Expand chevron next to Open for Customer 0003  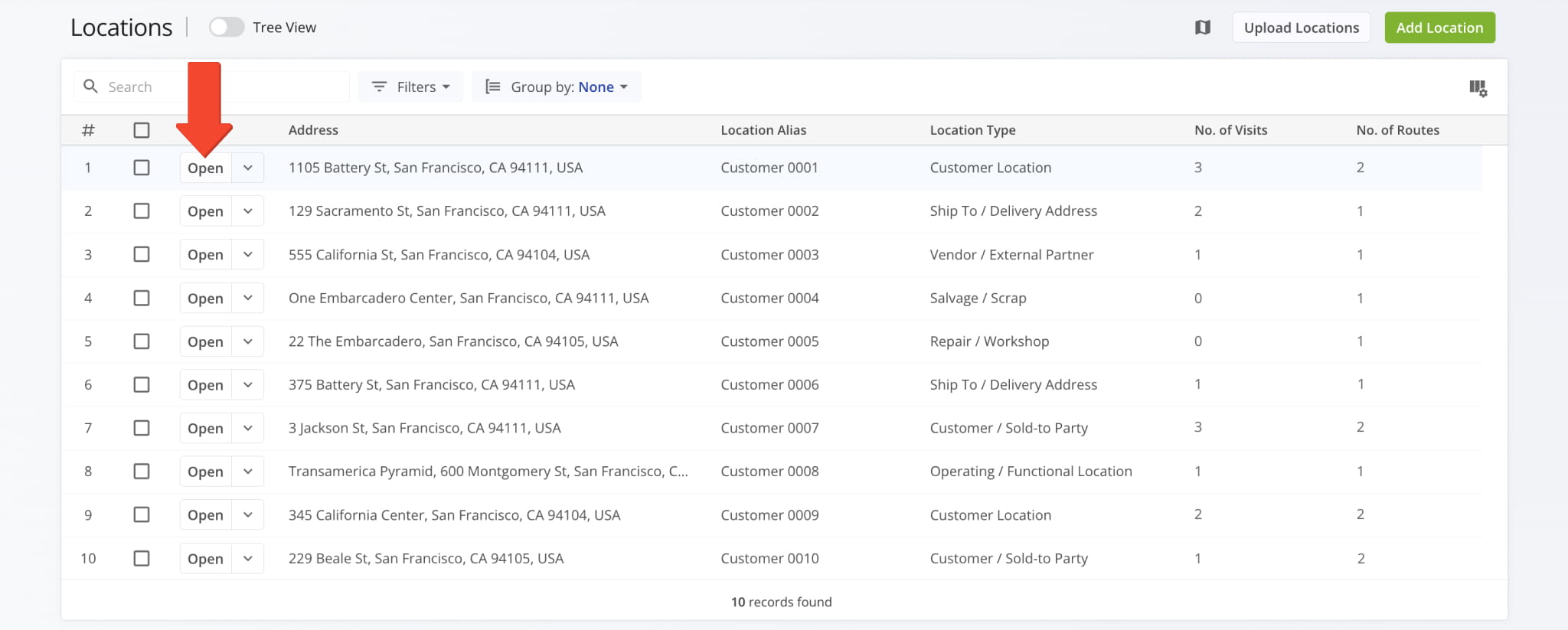click(248, 254)
